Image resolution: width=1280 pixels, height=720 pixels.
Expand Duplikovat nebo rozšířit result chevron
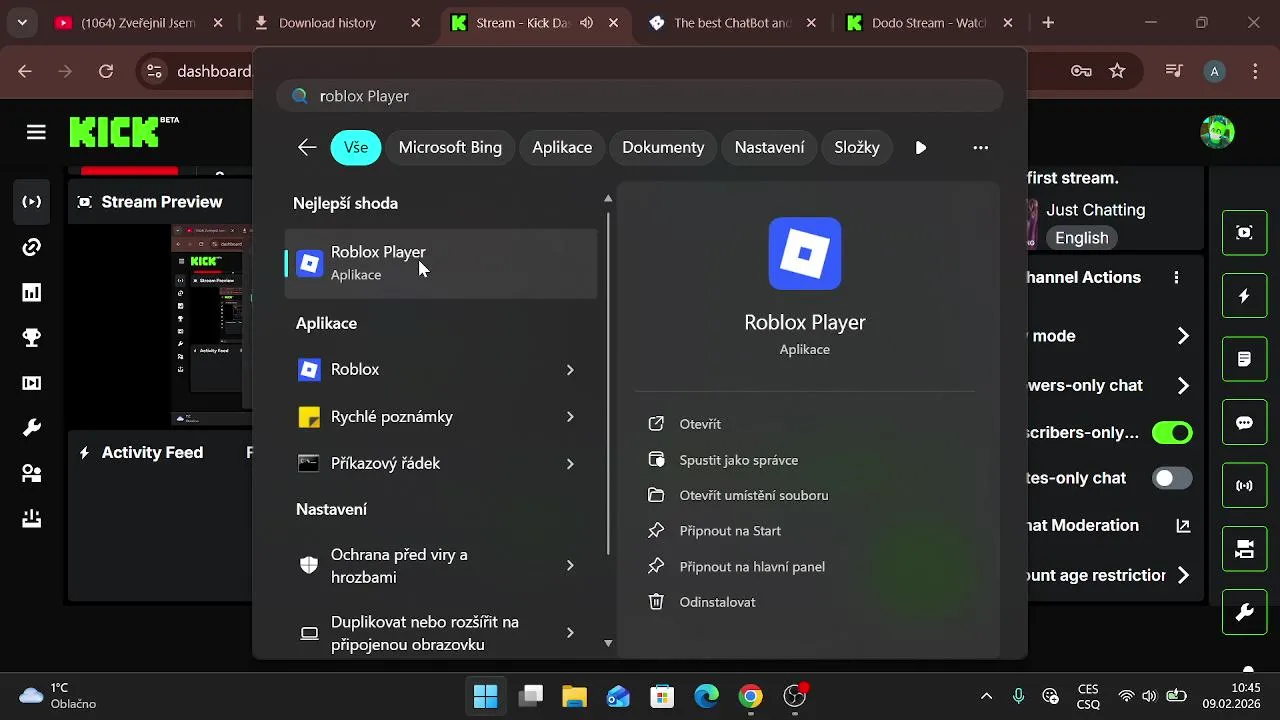coord(570,633)
